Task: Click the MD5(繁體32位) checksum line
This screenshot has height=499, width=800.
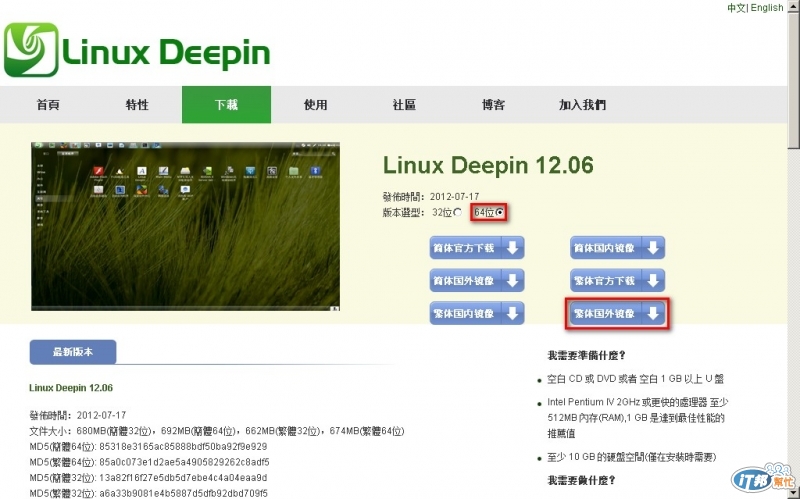Action: point(148,493)
